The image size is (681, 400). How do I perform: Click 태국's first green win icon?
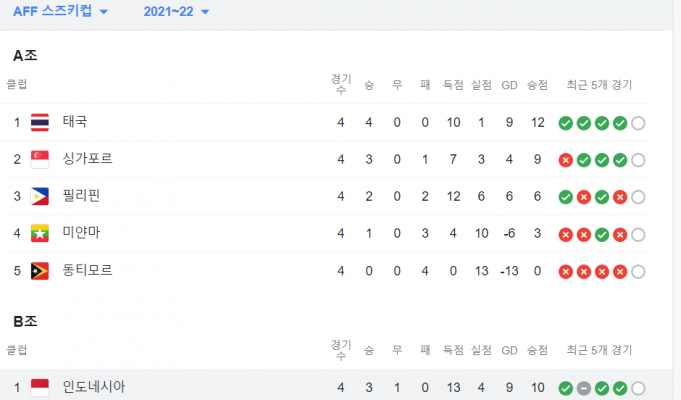[x=565, y=123]
